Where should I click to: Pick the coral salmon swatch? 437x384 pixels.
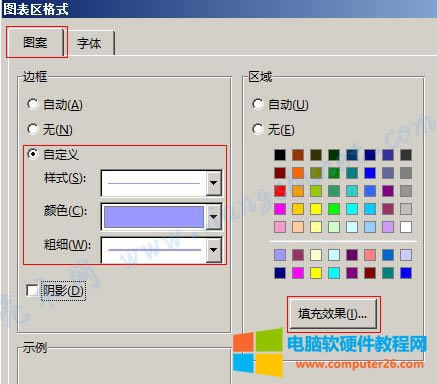[x=370, y=255]
